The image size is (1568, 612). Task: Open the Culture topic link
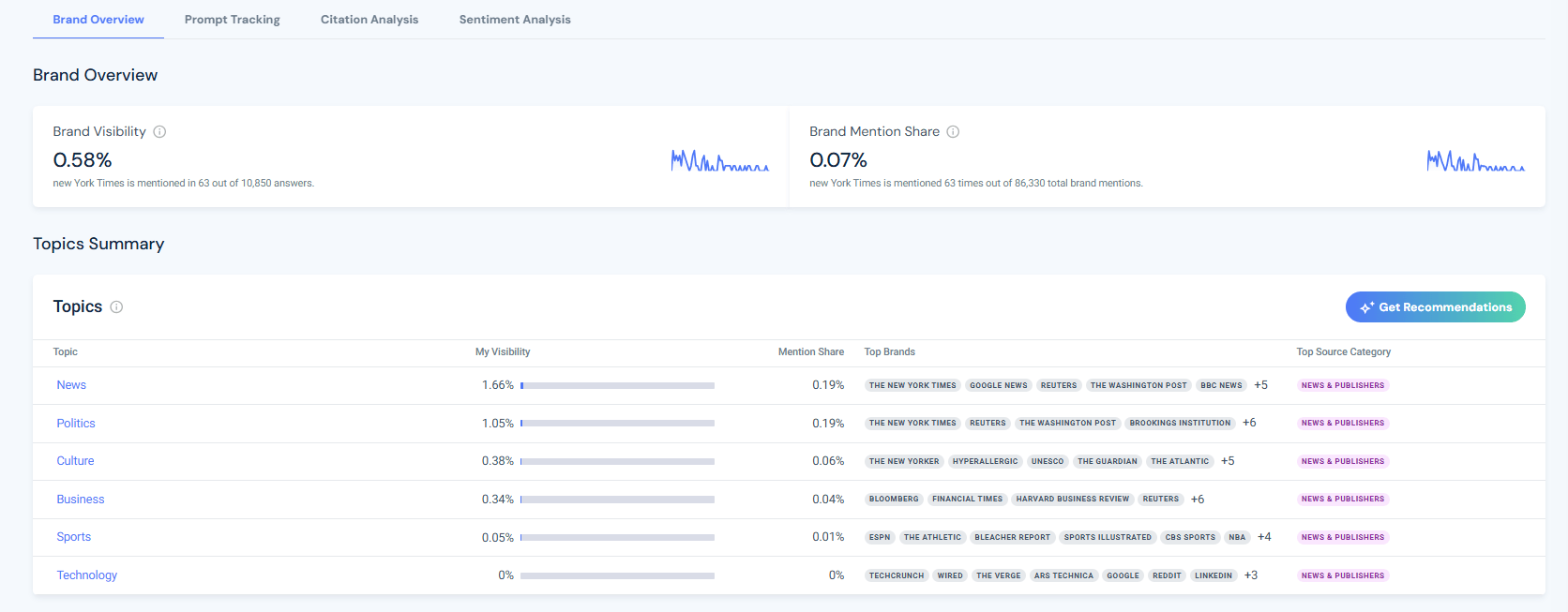pyautogui.click(x=75, y=461)
